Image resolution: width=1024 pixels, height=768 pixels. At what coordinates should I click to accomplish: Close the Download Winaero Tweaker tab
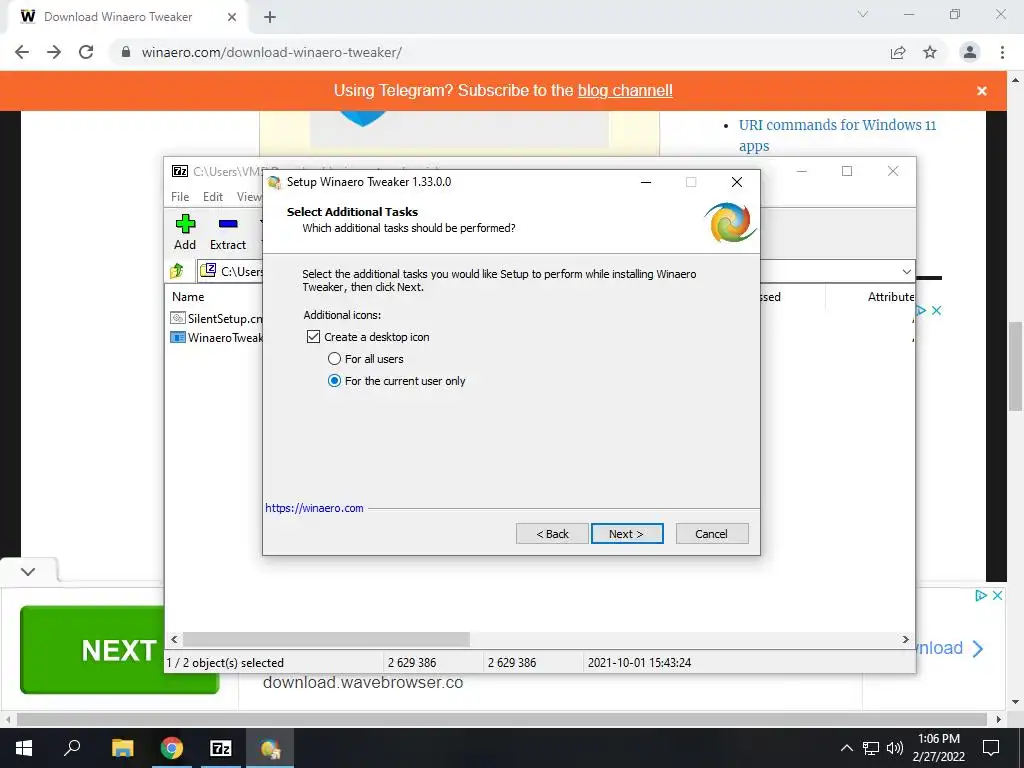click(232, 17)
